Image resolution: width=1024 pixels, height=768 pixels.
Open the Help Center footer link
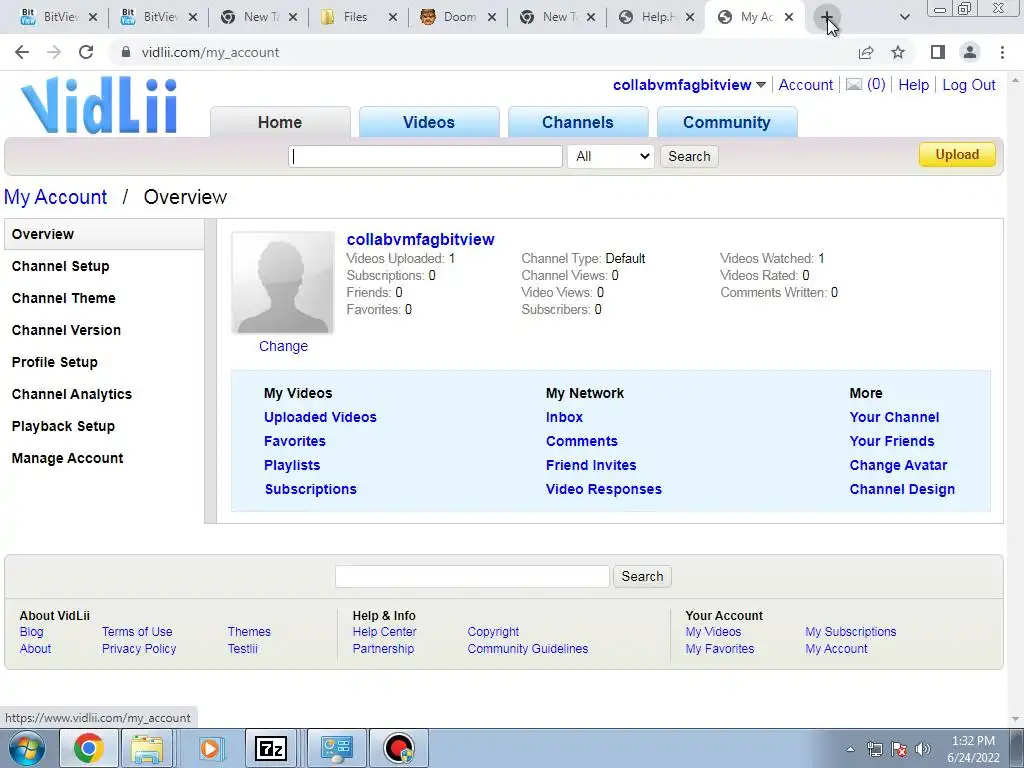pos(385,632)
